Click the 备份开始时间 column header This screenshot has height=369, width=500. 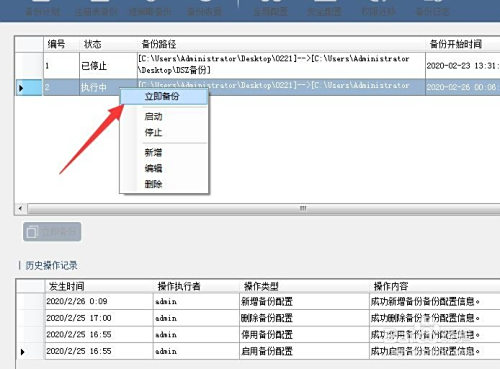tap(463, 44)
